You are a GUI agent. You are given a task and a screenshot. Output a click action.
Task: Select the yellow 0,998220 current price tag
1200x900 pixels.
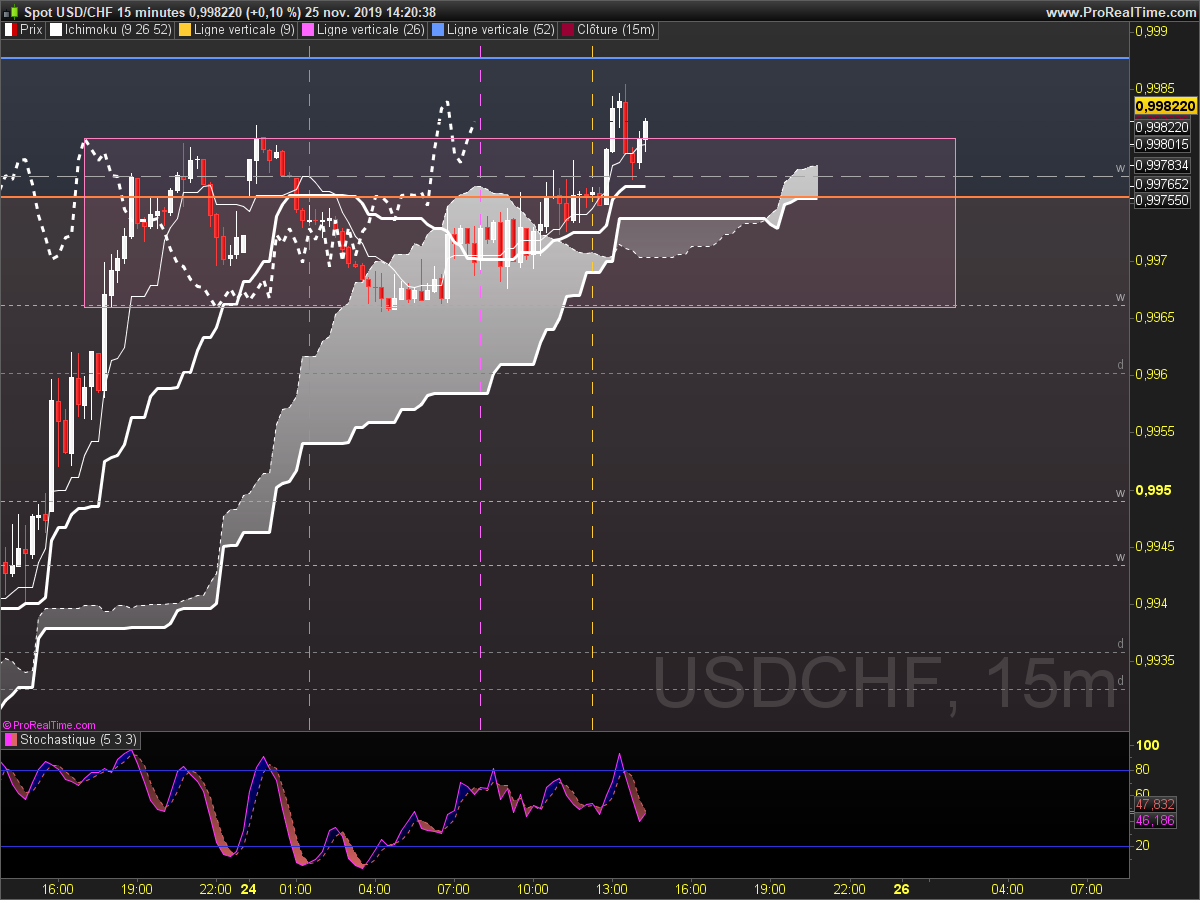pyautogui.click(x=1165, y=106)
